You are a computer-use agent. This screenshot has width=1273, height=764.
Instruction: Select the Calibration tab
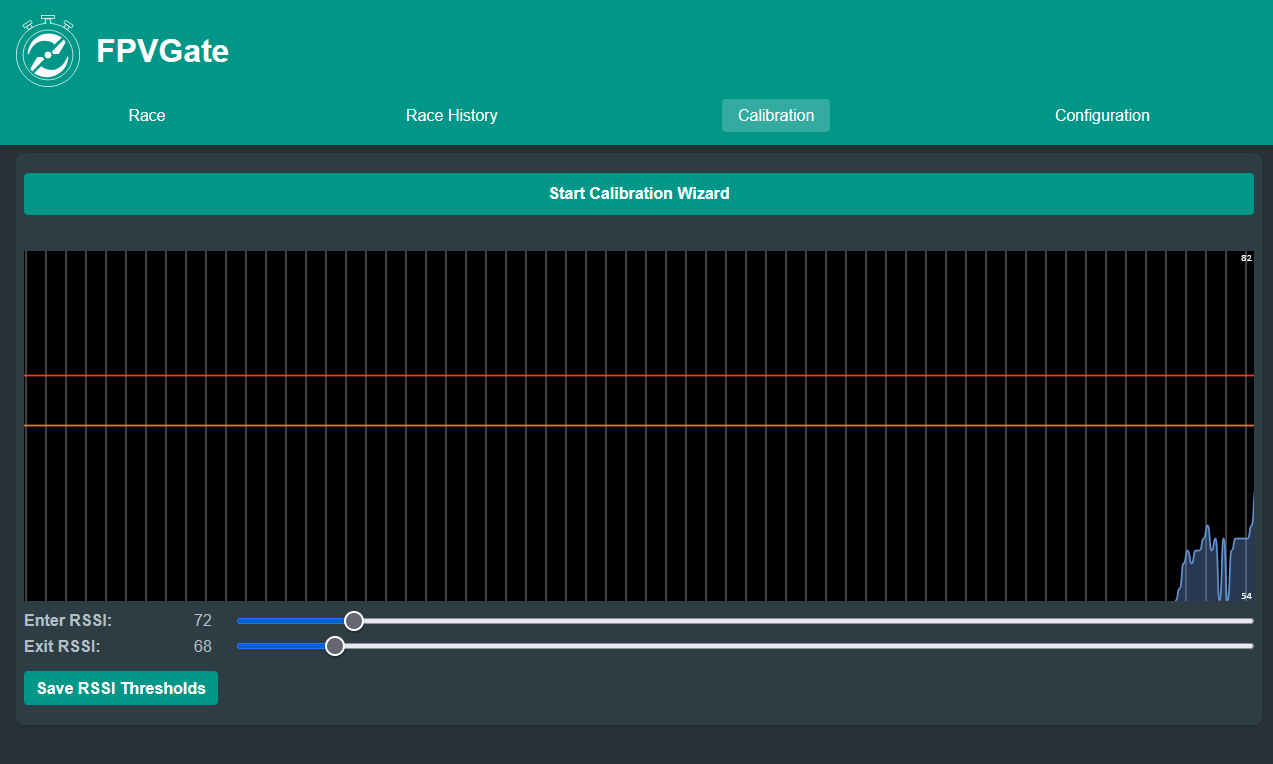tap(775, 115)
